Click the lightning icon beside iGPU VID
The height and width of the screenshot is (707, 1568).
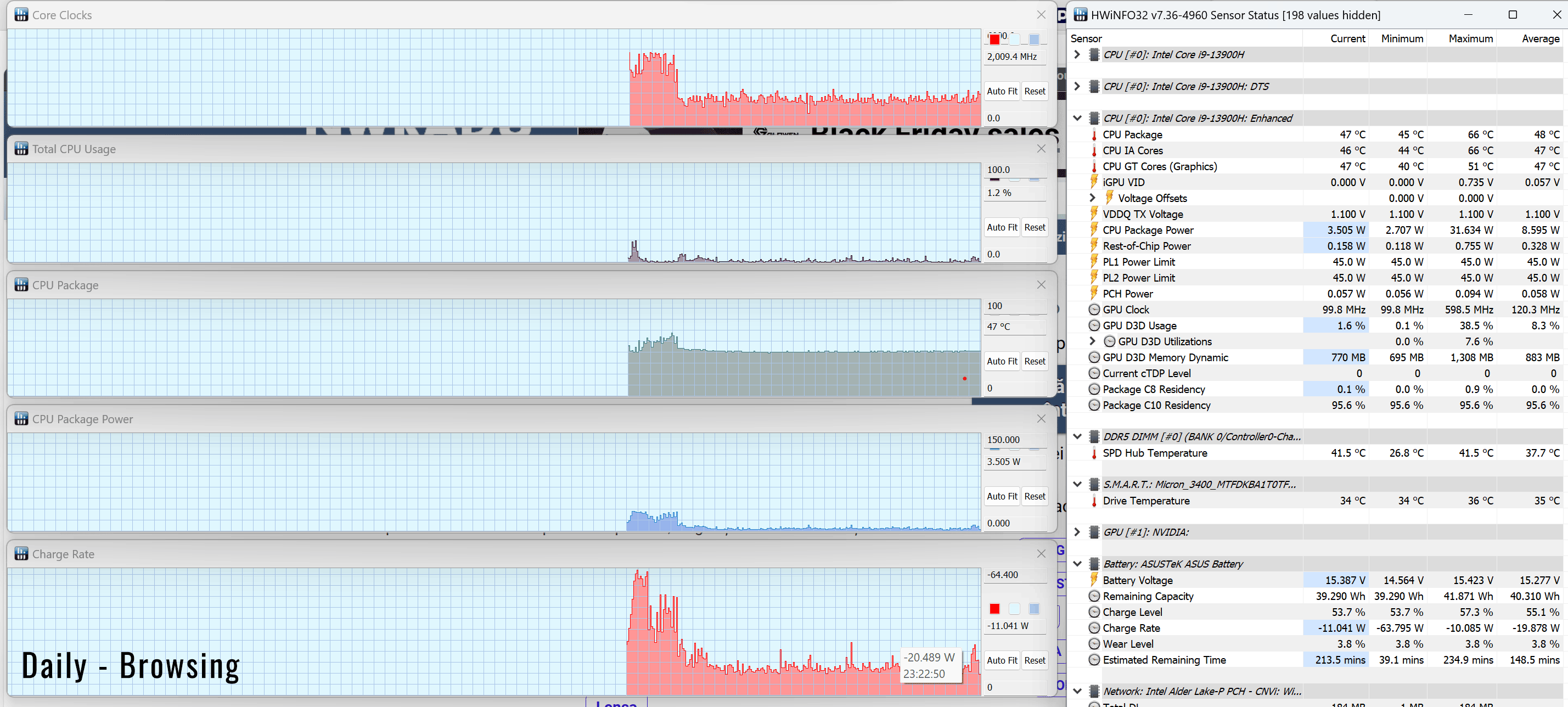point(1094,182)
